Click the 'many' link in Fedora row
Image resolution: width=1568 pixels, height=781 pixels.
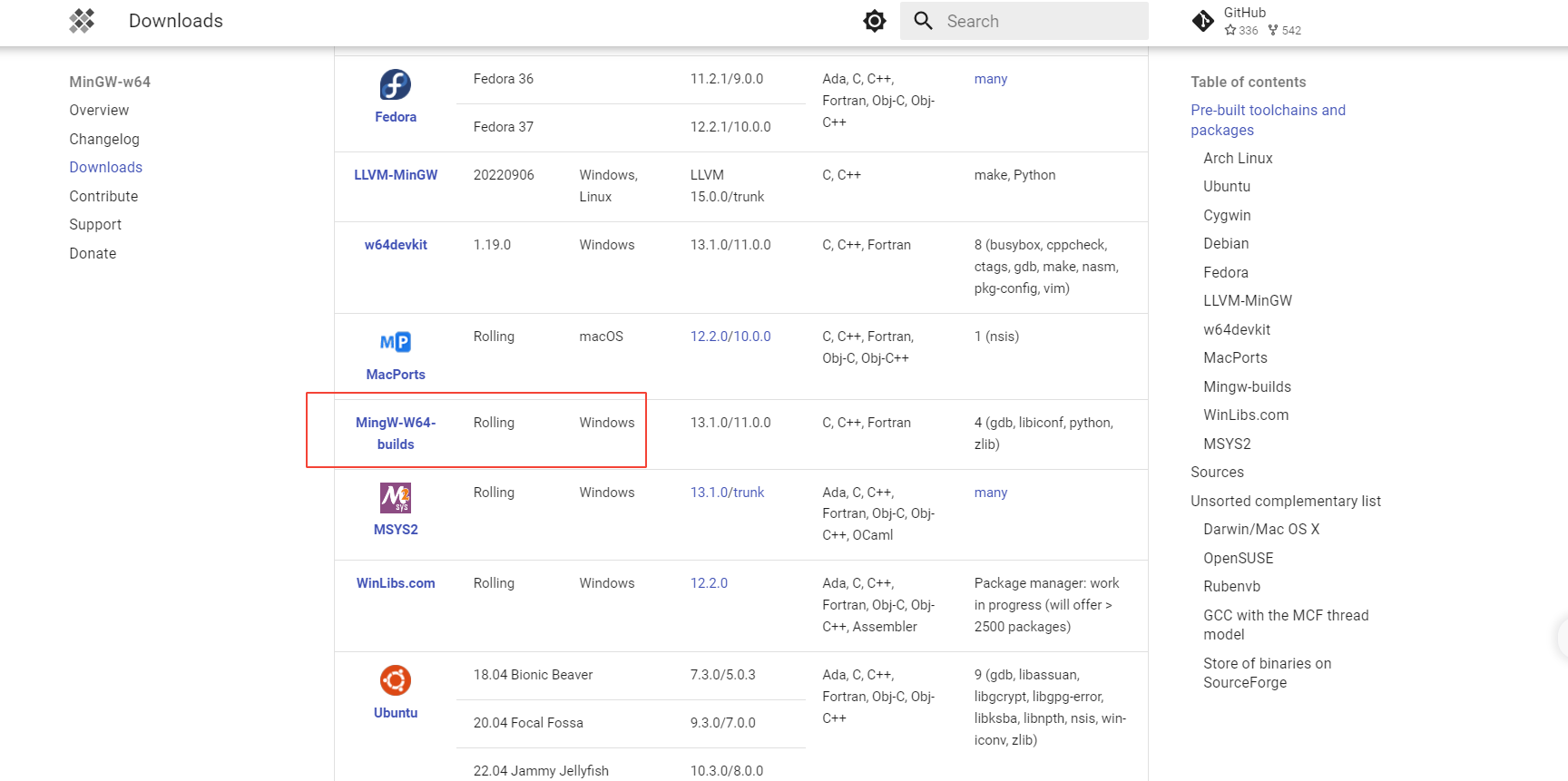coord(991,79)
